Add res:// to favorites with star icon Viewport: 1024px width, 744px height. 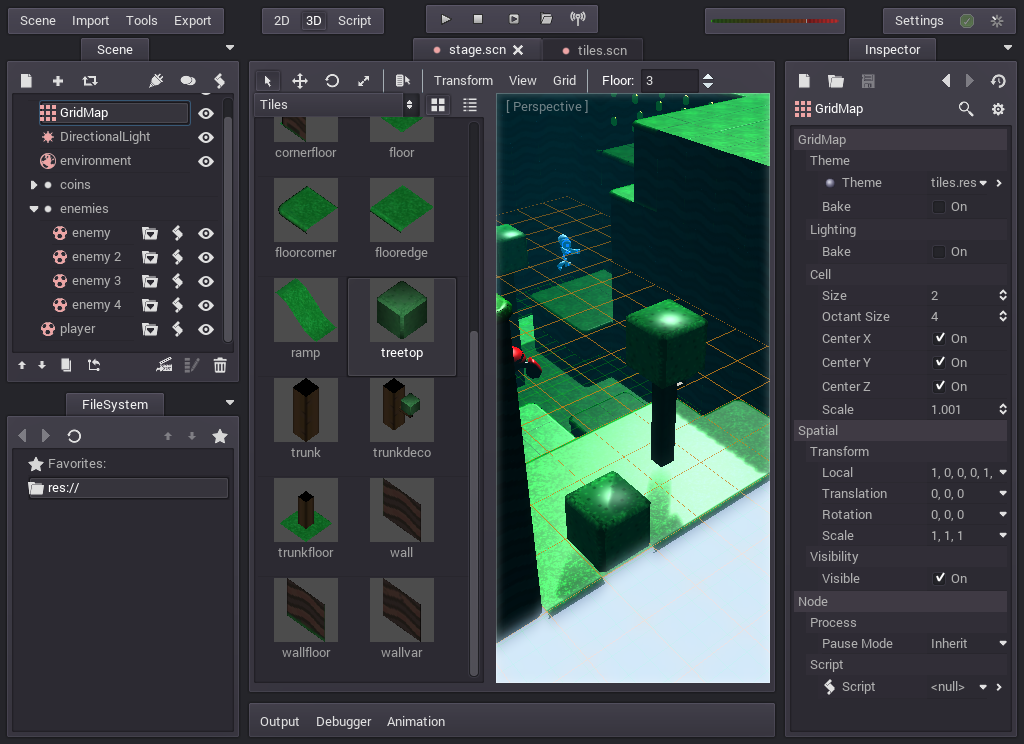point(220,436)
